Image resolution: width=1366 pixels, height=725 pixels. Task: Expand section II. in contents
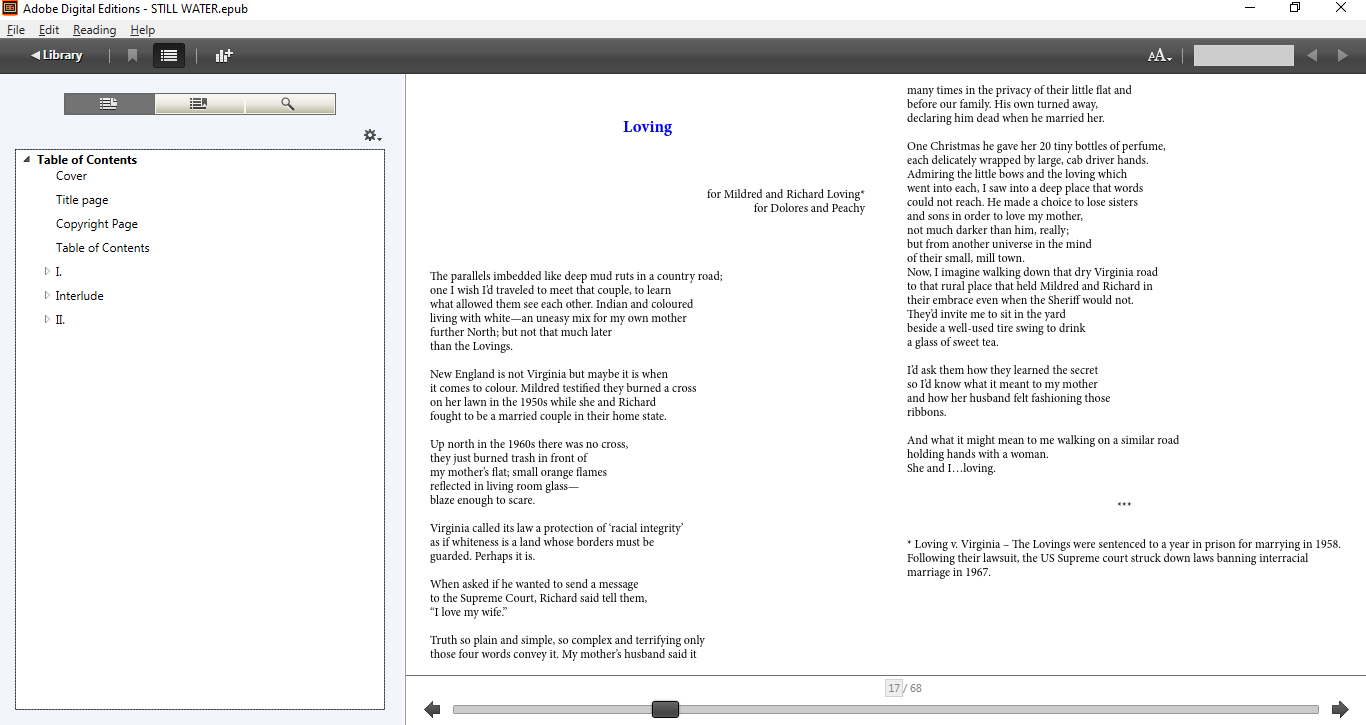pyautogui.click(x=46, y=320)
